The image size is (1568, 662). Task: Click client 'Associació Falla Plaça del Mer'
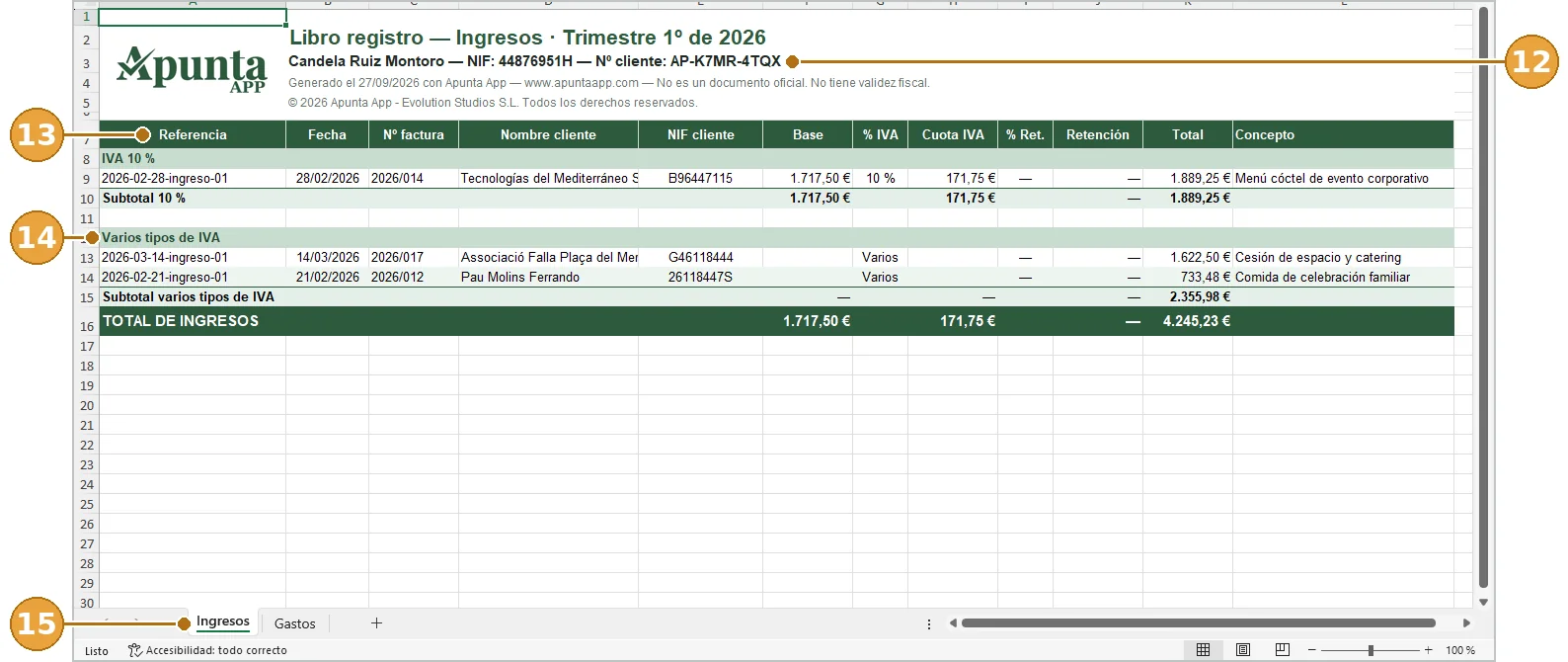pos(548,258)
